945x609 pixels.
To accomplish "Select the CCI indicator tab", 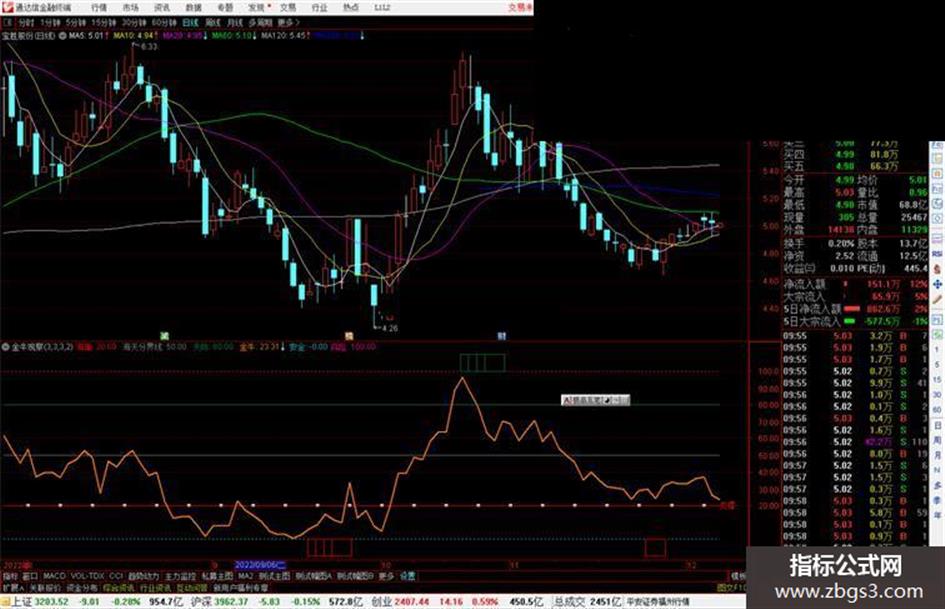I will [x=116, y=576].
